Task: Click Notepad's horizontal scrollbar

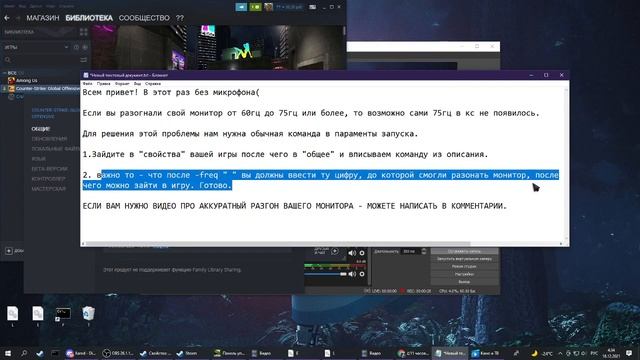Action: pos(278,244)
